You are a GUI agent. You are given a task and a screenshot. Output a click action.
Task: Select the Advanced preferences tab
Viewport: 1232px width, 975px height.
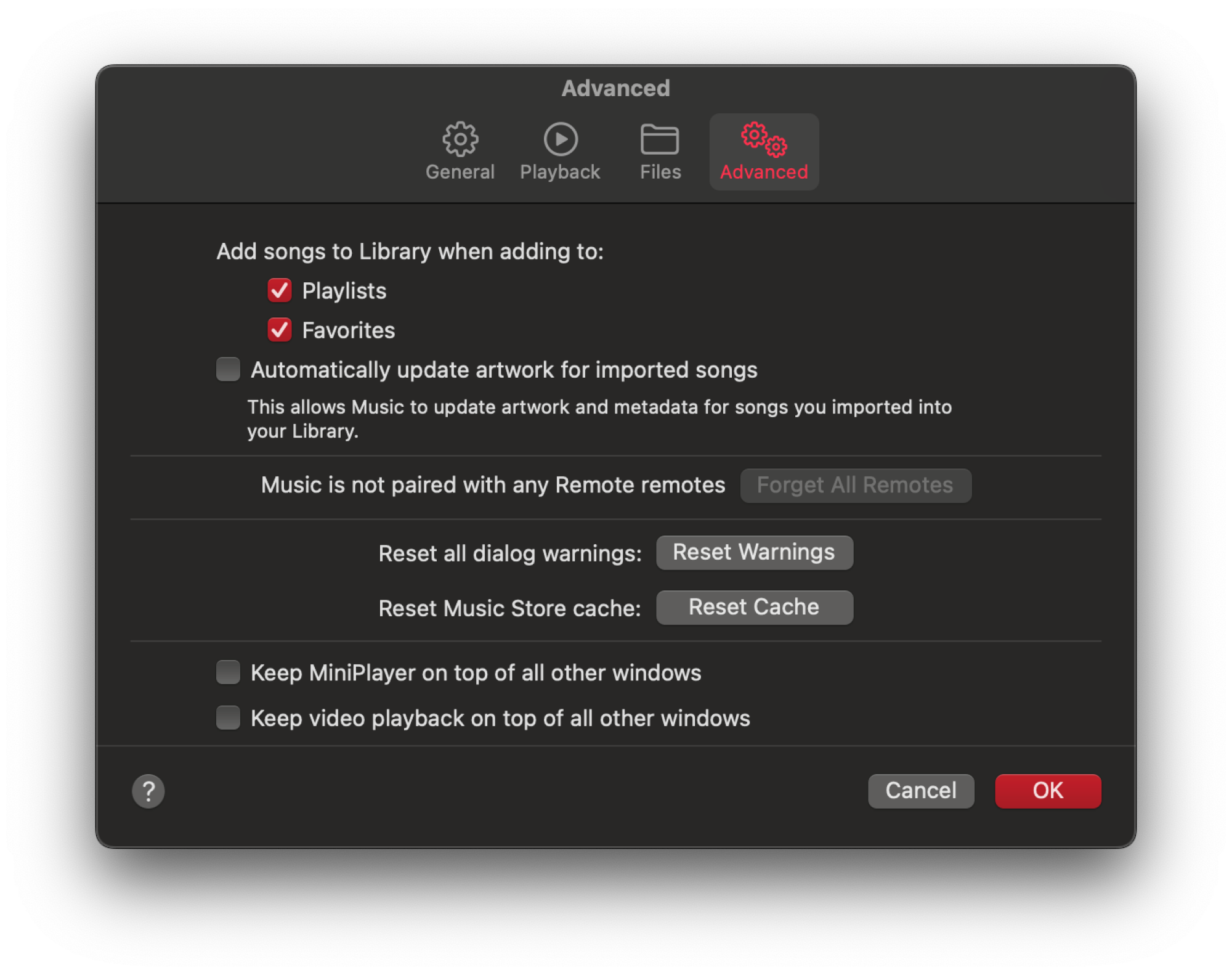pos(763,151)
